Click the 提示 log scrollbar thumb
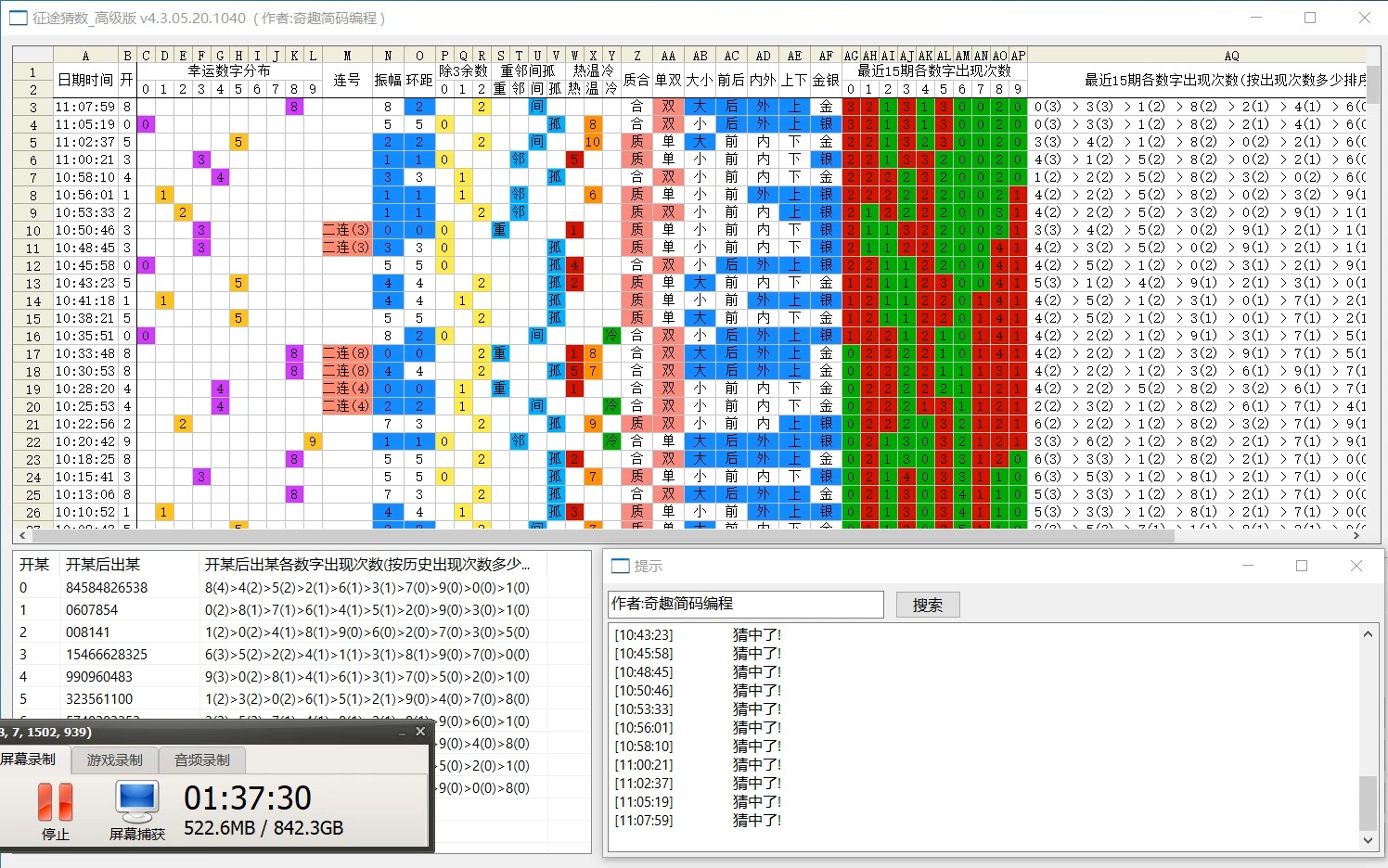 point(1368,803)
